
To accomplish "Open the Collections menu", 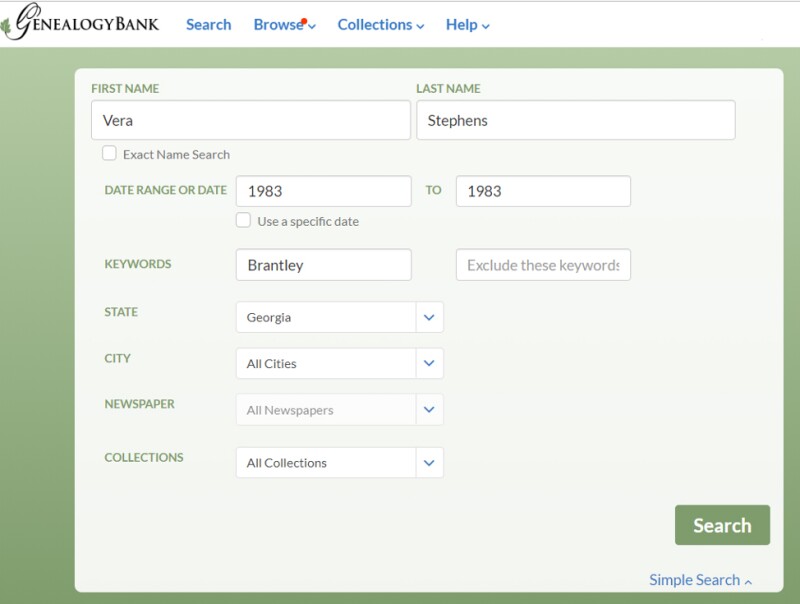I will coord(381,24).
